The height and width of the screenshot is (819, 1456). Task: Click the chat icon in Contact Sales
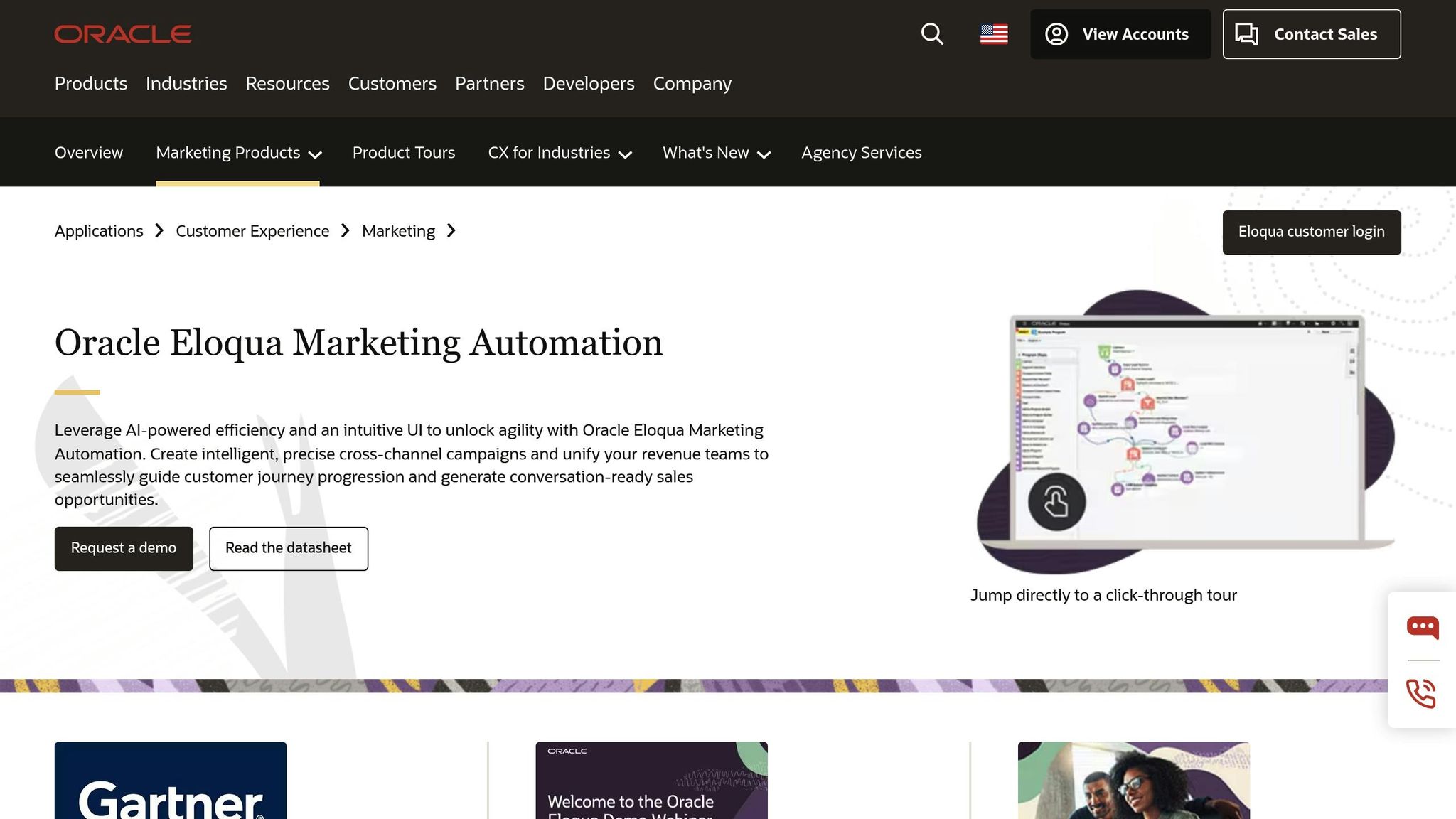[x=1246, y=34]
